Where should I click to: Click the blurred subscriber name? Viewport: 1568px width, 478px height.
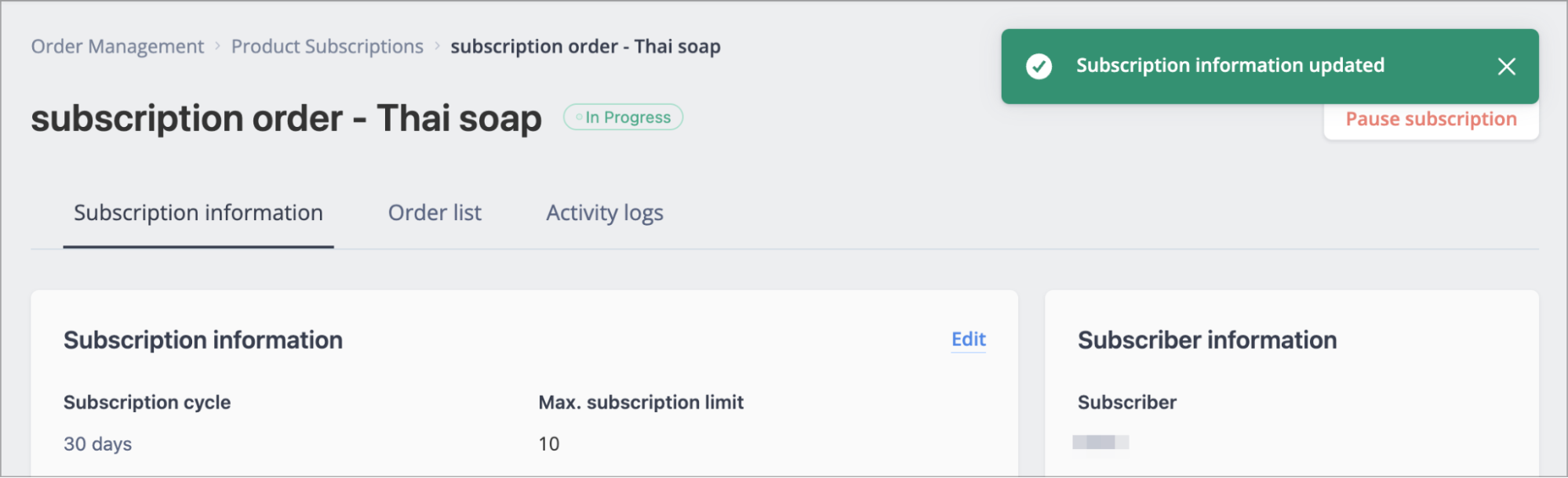click(1101, 442)
